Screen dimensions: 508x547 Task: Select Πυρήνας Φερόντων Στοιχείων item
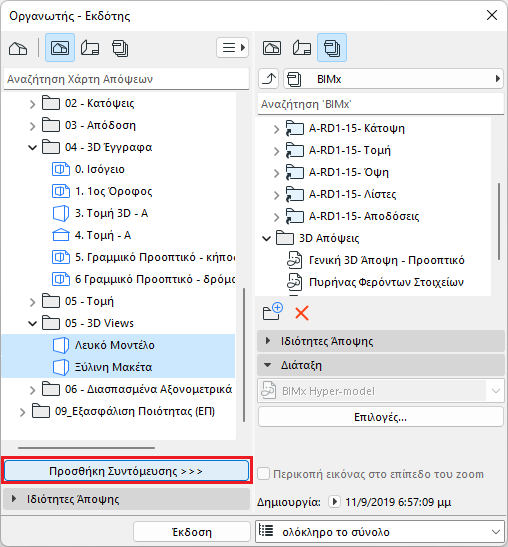[x=375, y=282]
